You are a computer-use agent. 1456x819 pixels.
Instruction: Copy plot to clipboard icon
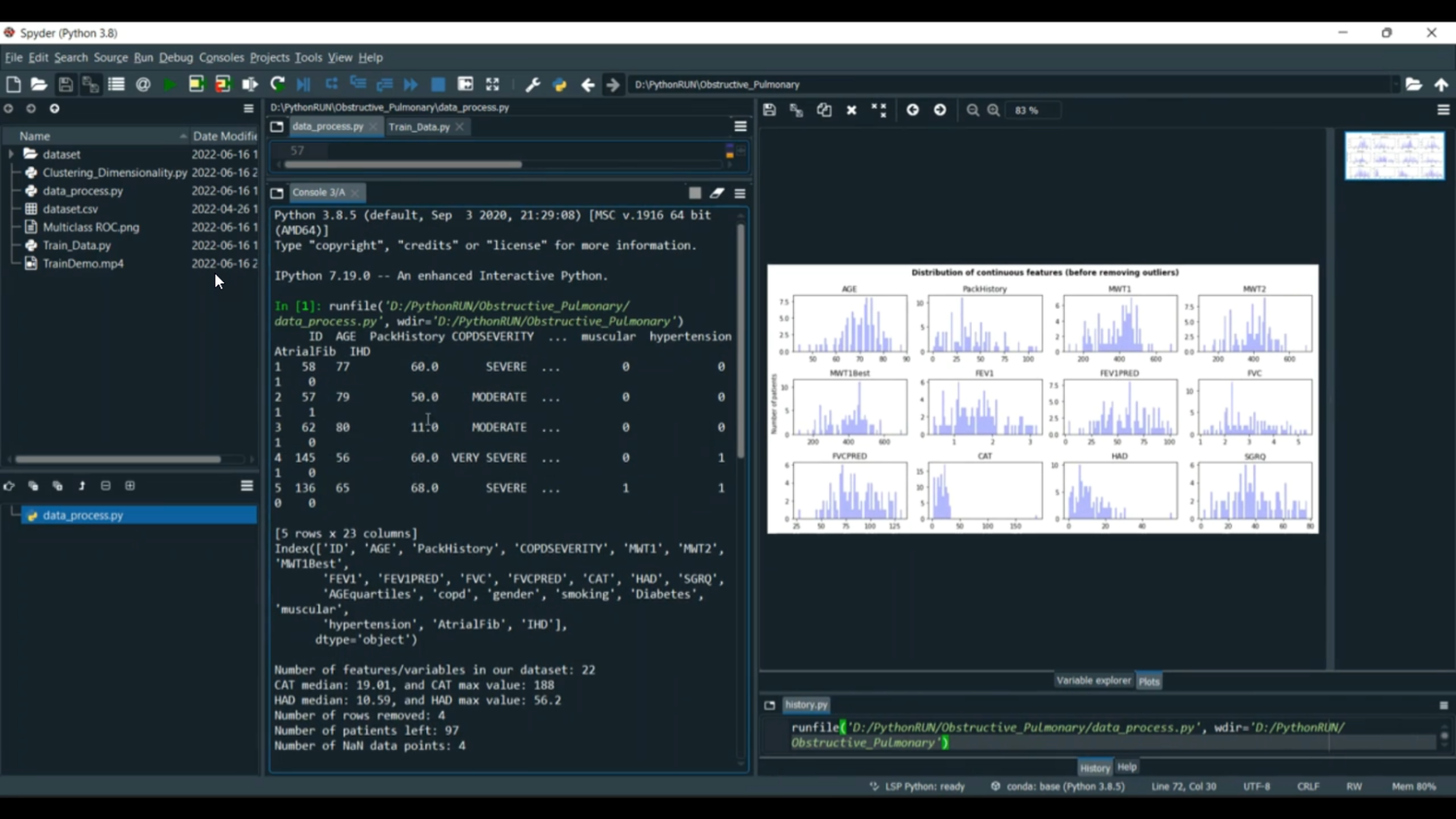point(823,110)
